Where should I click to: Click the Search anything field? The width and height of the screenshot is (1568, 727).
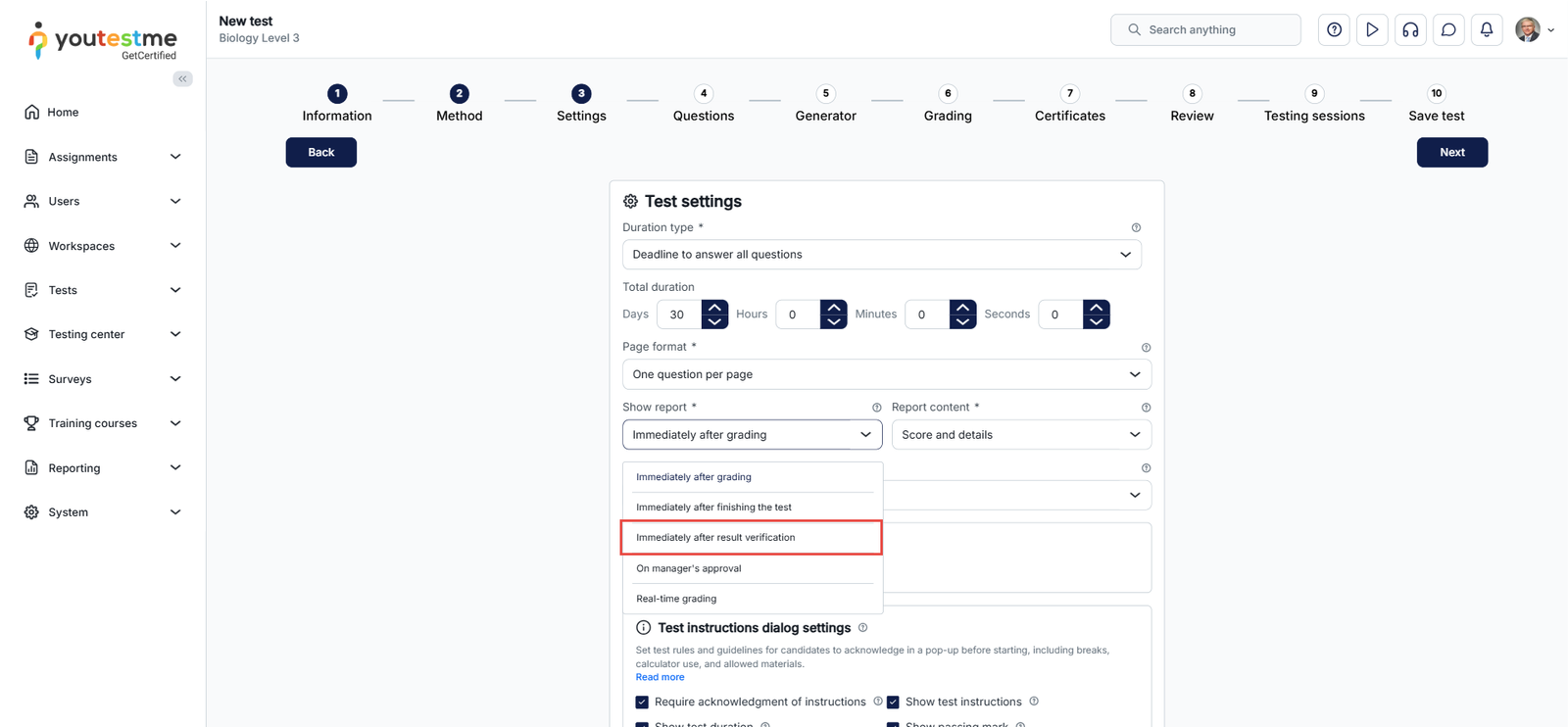(x=1205, y=30)
